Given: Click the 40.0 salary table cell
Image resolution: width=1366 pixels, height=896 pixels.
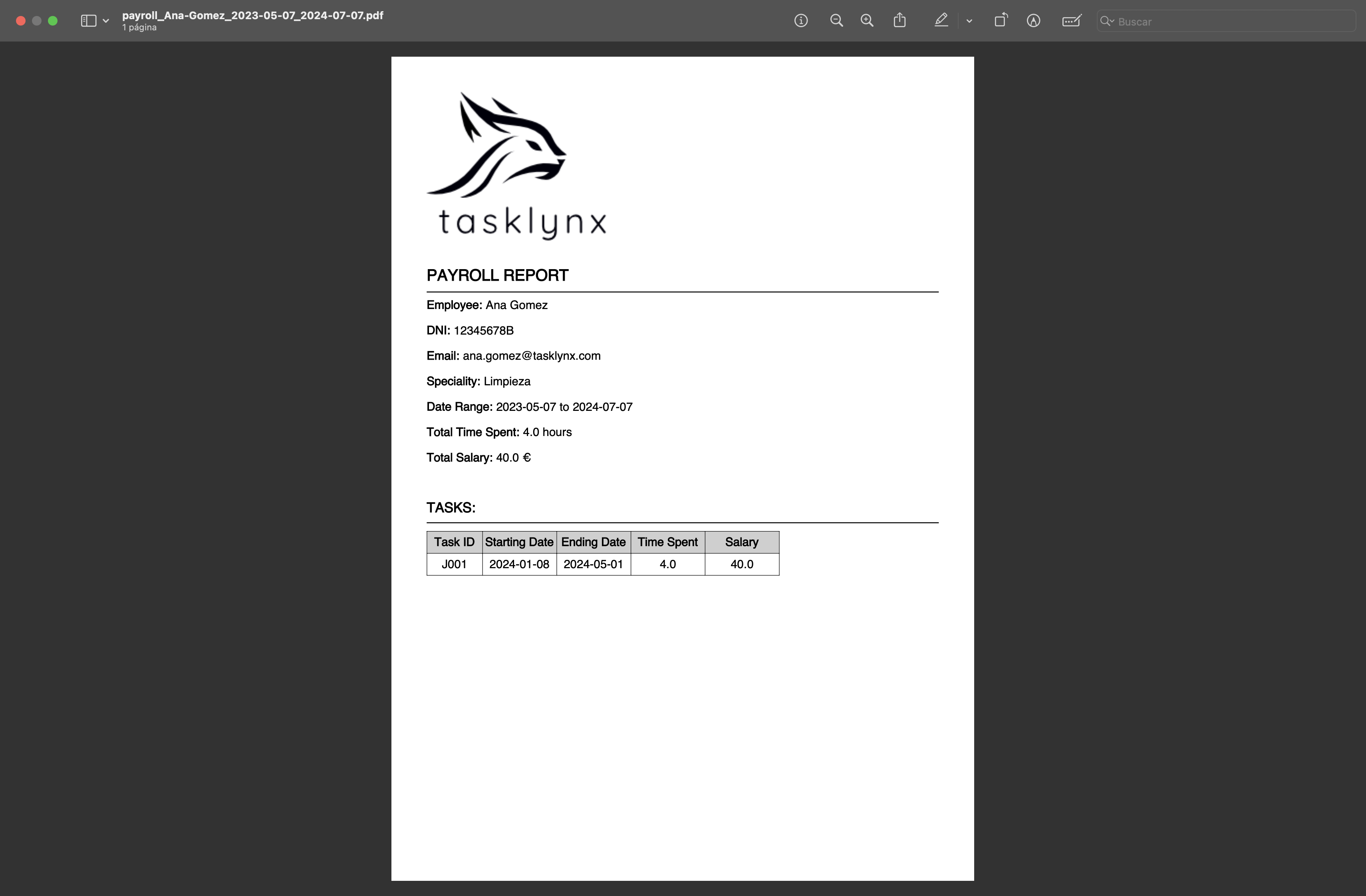Looking at the screenshot, I should pos(742,565).
